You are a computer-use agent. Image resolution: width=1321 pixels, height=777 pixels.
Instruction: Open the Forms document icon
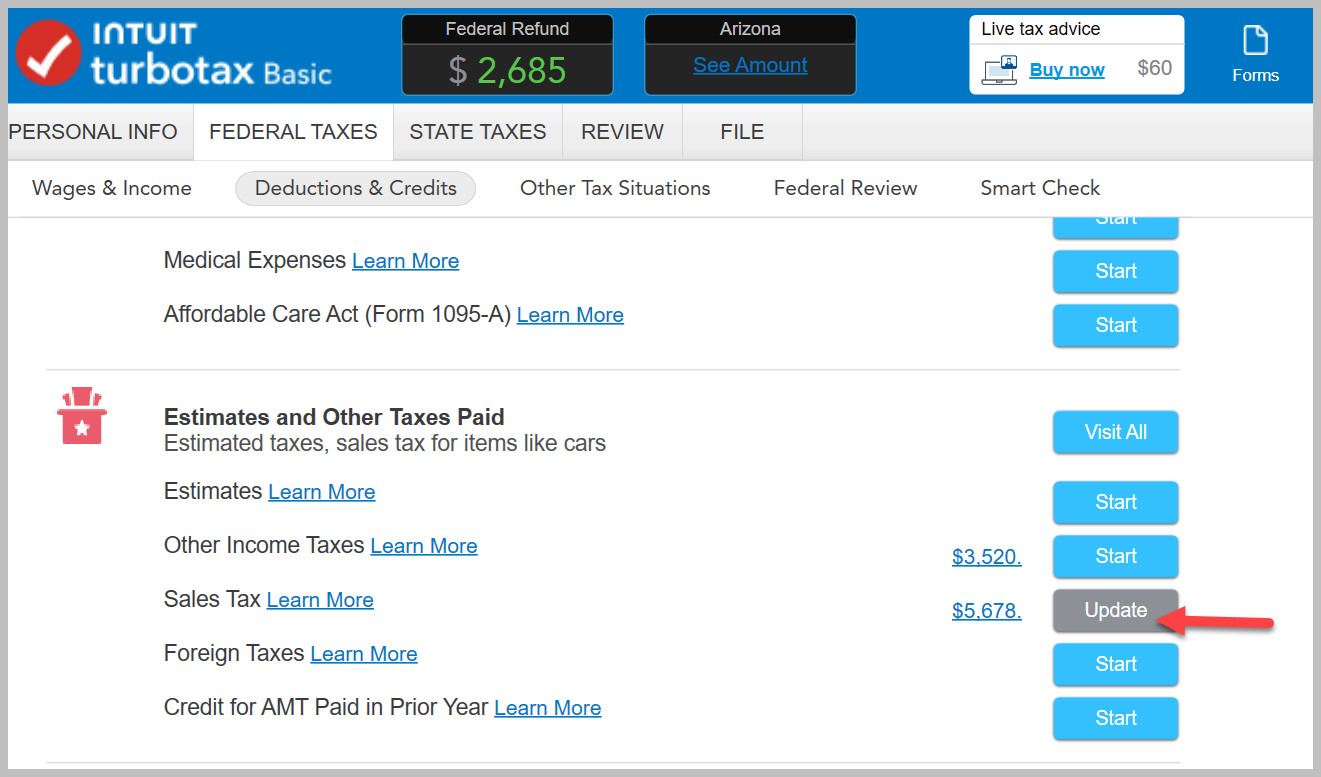pos(1255,41)
